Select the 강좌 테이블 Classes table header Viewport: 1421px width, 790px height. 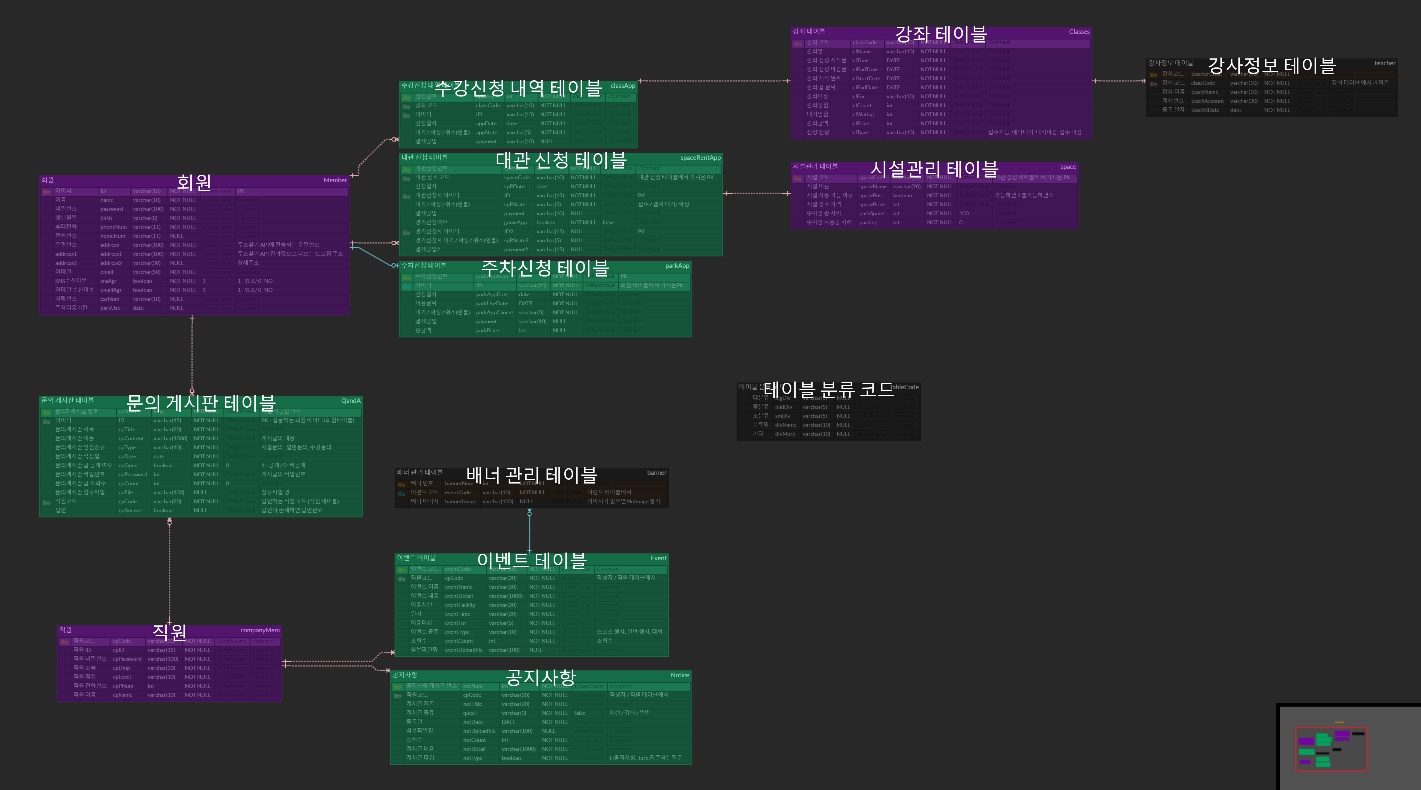tap(941, 33)
